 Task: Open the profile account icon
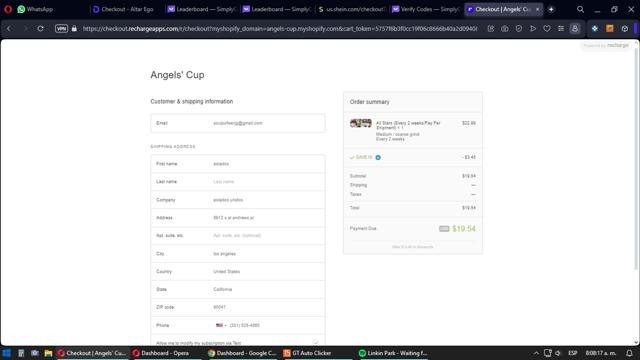click(575, 29)
